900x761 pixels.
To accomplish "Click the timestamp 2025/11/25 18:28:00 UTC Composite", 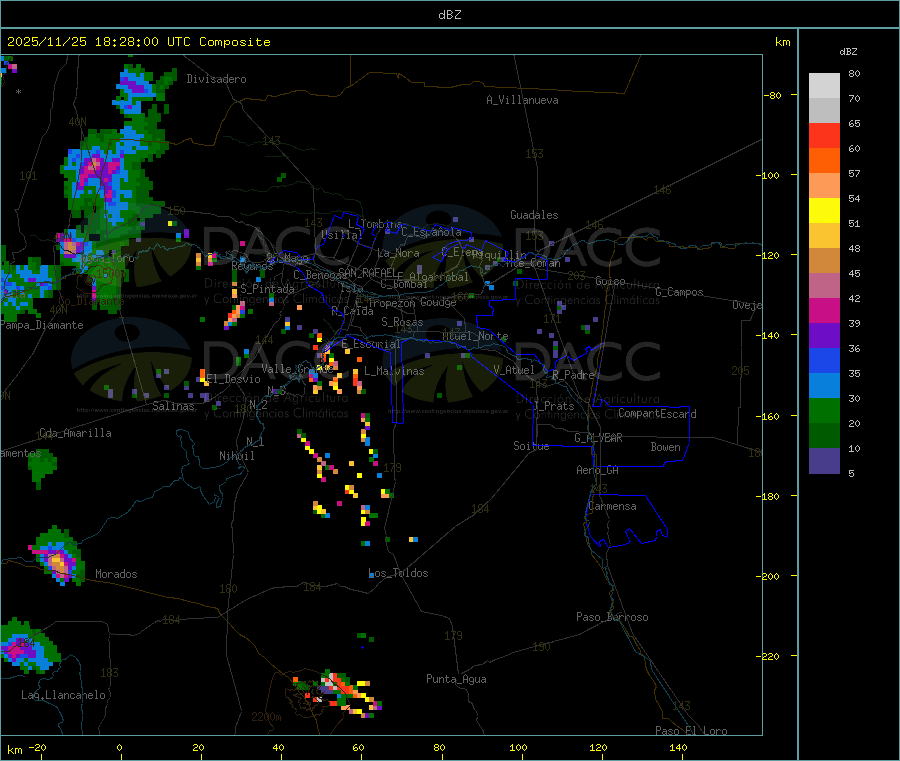I will [x=138, y=42].
